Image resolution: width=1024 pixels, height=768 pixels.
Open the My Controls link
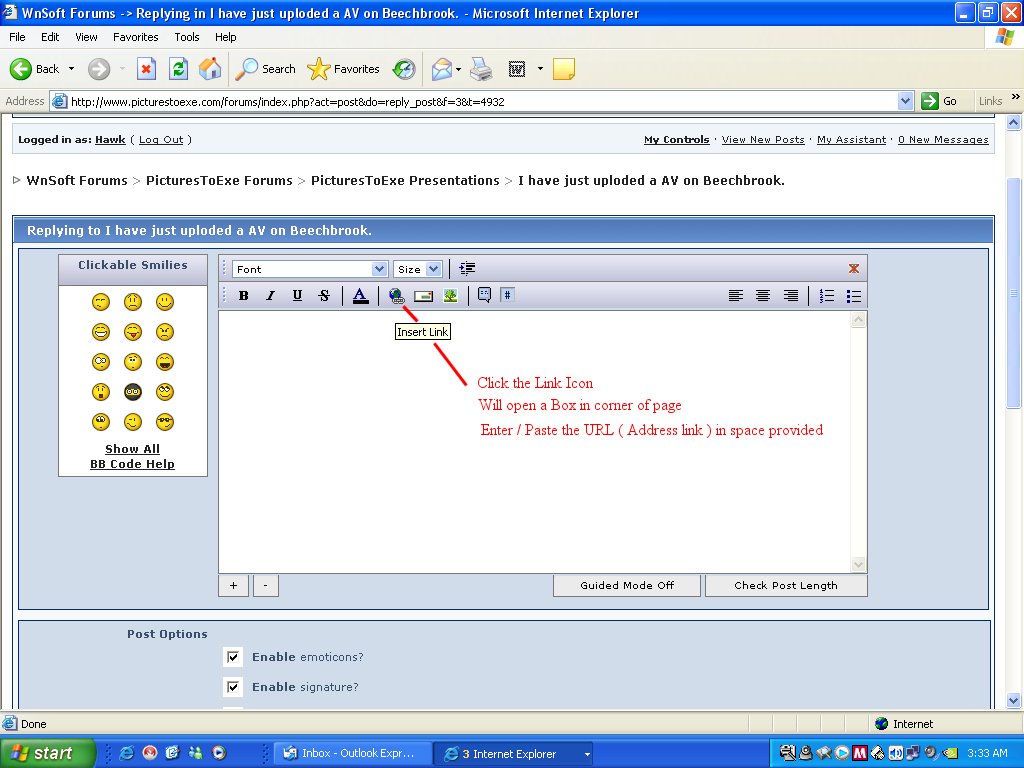pos(677,140)
